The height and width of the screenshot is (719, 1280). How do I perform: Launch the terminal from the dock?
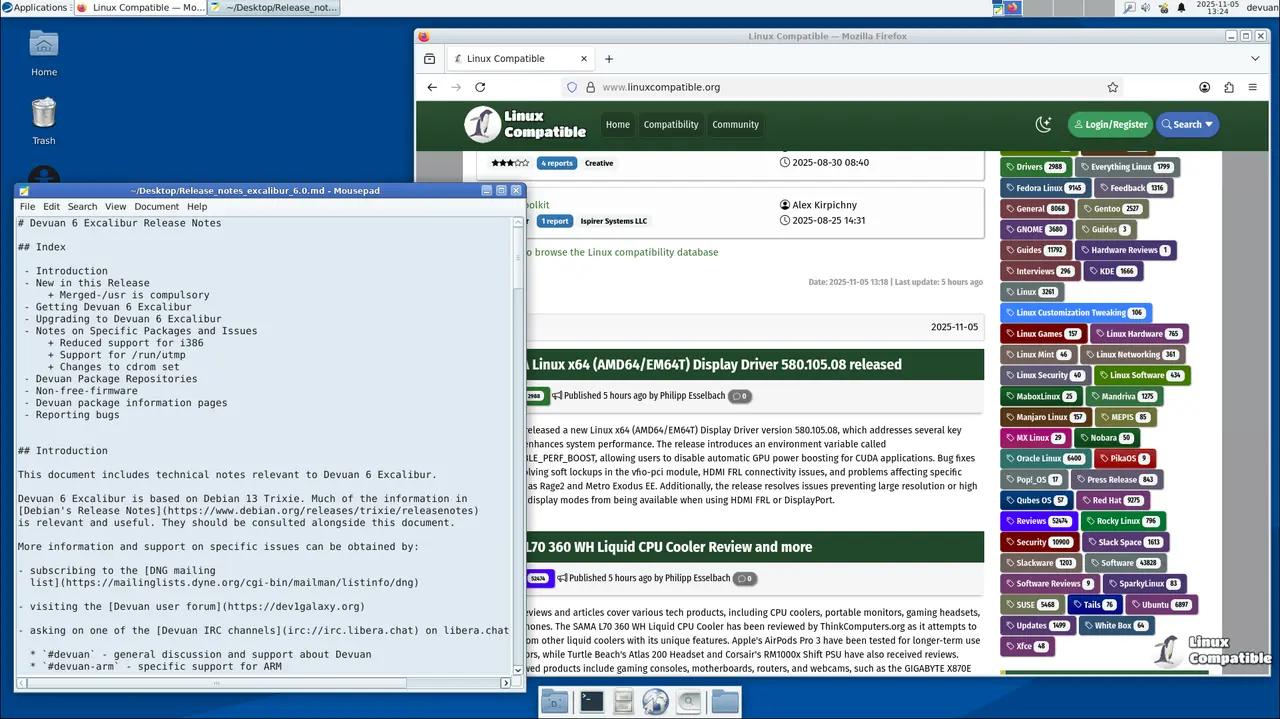pos(591,702)
